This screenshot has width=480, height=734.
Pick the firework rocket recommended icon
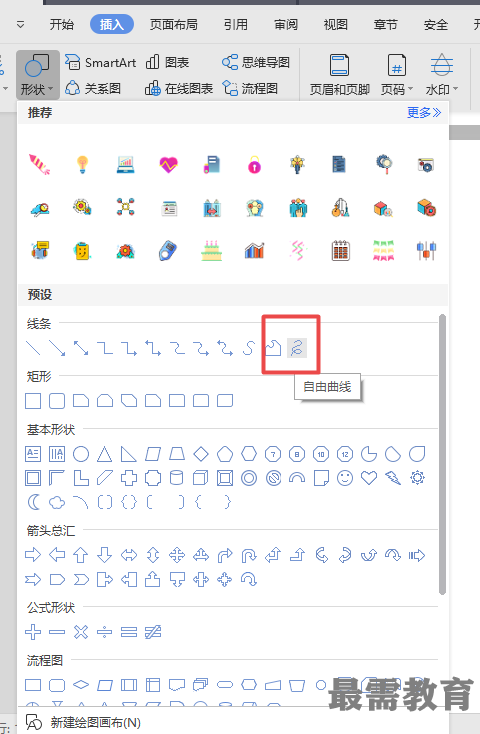[x=39, y=164]
